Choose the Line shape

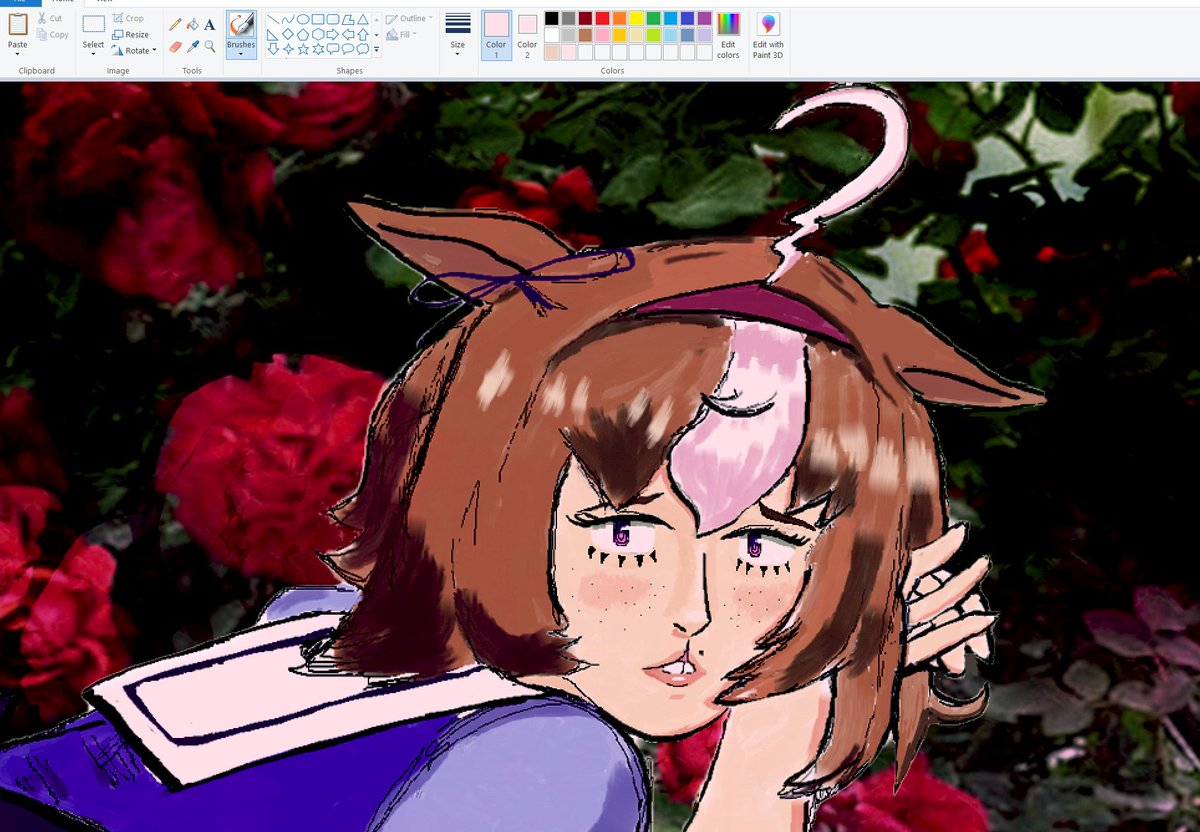pyautogui.click(x=273, y=19)
